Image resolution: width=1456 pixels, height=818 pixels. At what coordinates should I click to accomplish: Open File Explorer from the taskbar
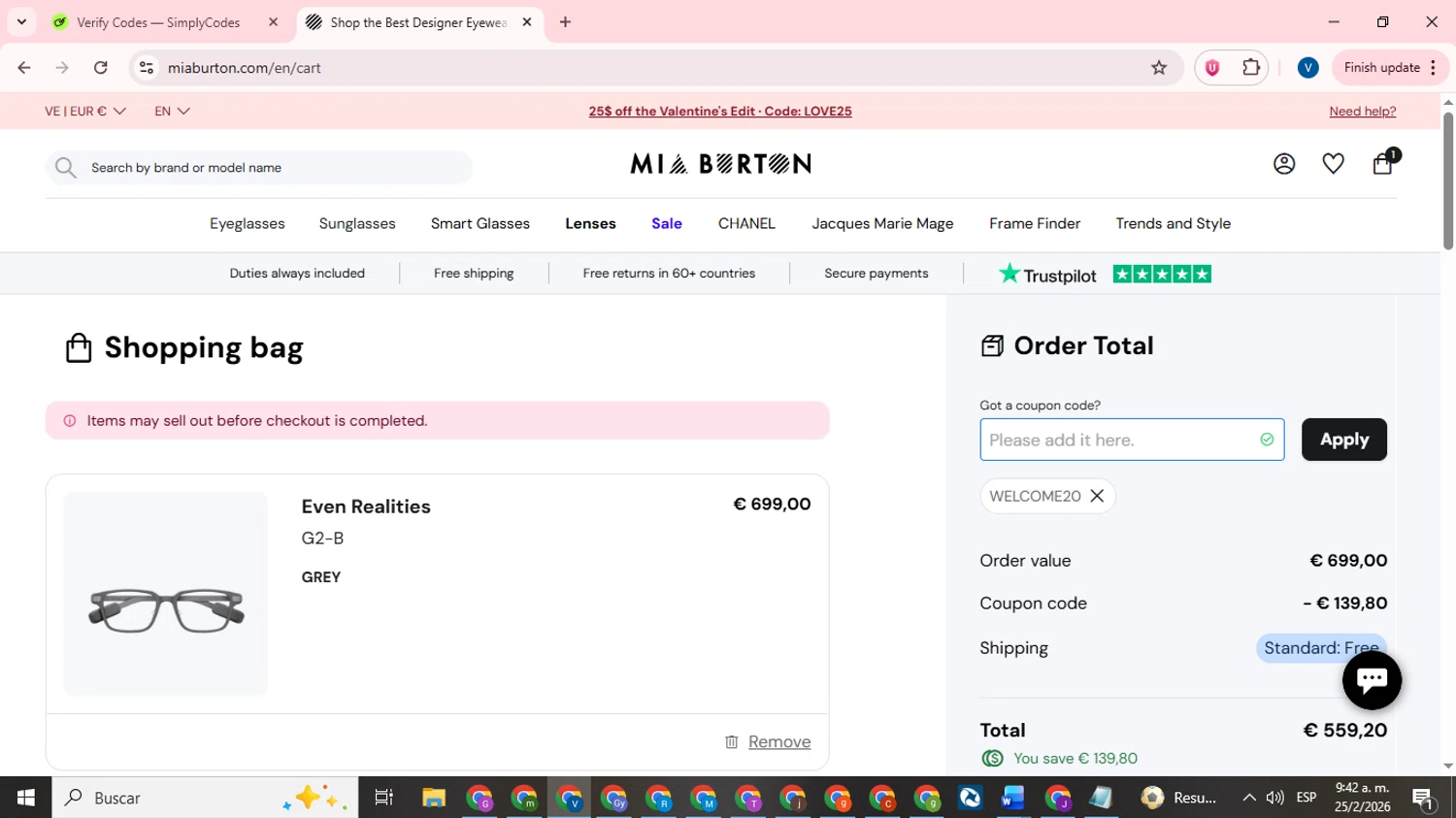point(433,798)
